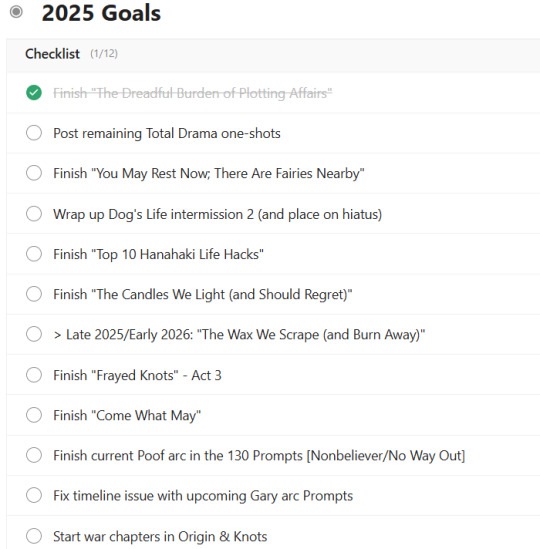Edit the struck-through Dreadful Burden task text
Viewport: 540px width, 549px height.
click(x=193, y=93)
